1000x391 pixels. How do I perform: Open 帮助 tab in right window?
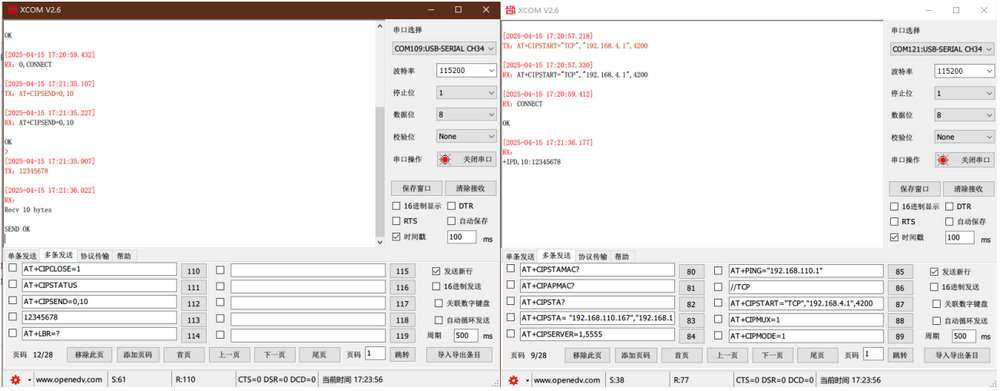coord(622,256)
